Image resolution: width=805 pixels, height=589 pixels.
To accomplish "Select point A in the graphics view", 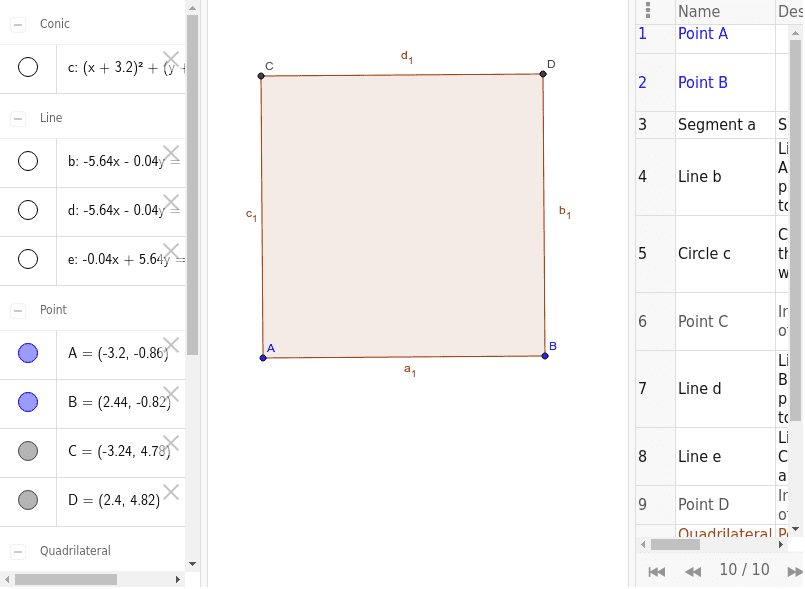I will [x=263, y=358].
